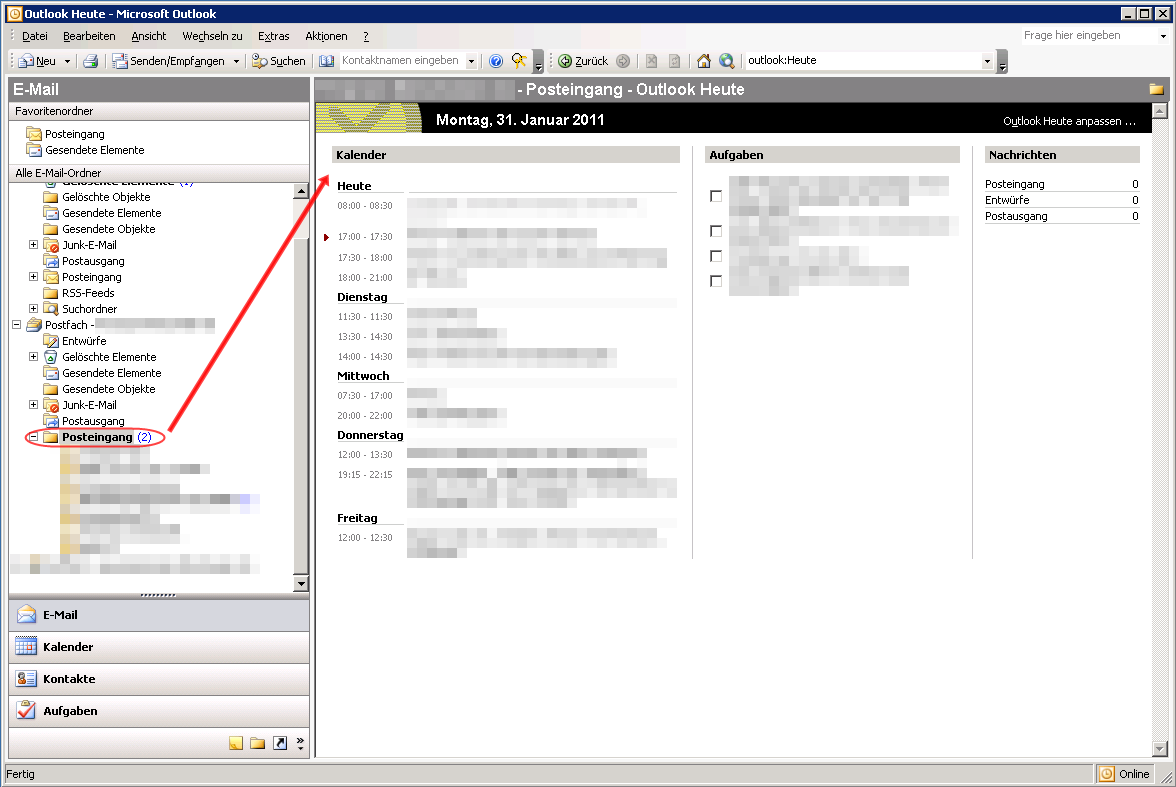This screenshot has height=787, width=1176.
Task: Open the Kontaktnamen eingeben dropdown arrow
Action: 471,62
